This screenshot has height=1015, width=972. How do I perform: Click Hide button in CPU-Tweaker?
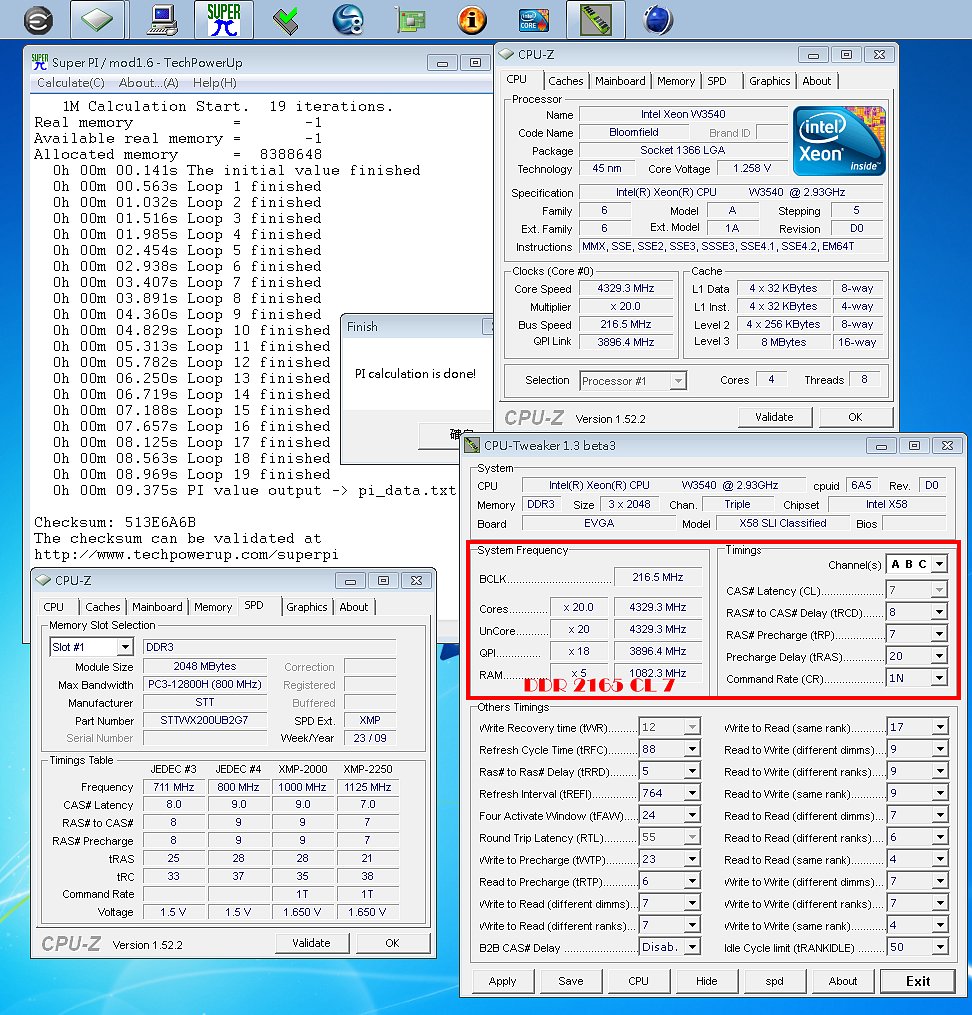pyautogui.click(x=707, y=981)
